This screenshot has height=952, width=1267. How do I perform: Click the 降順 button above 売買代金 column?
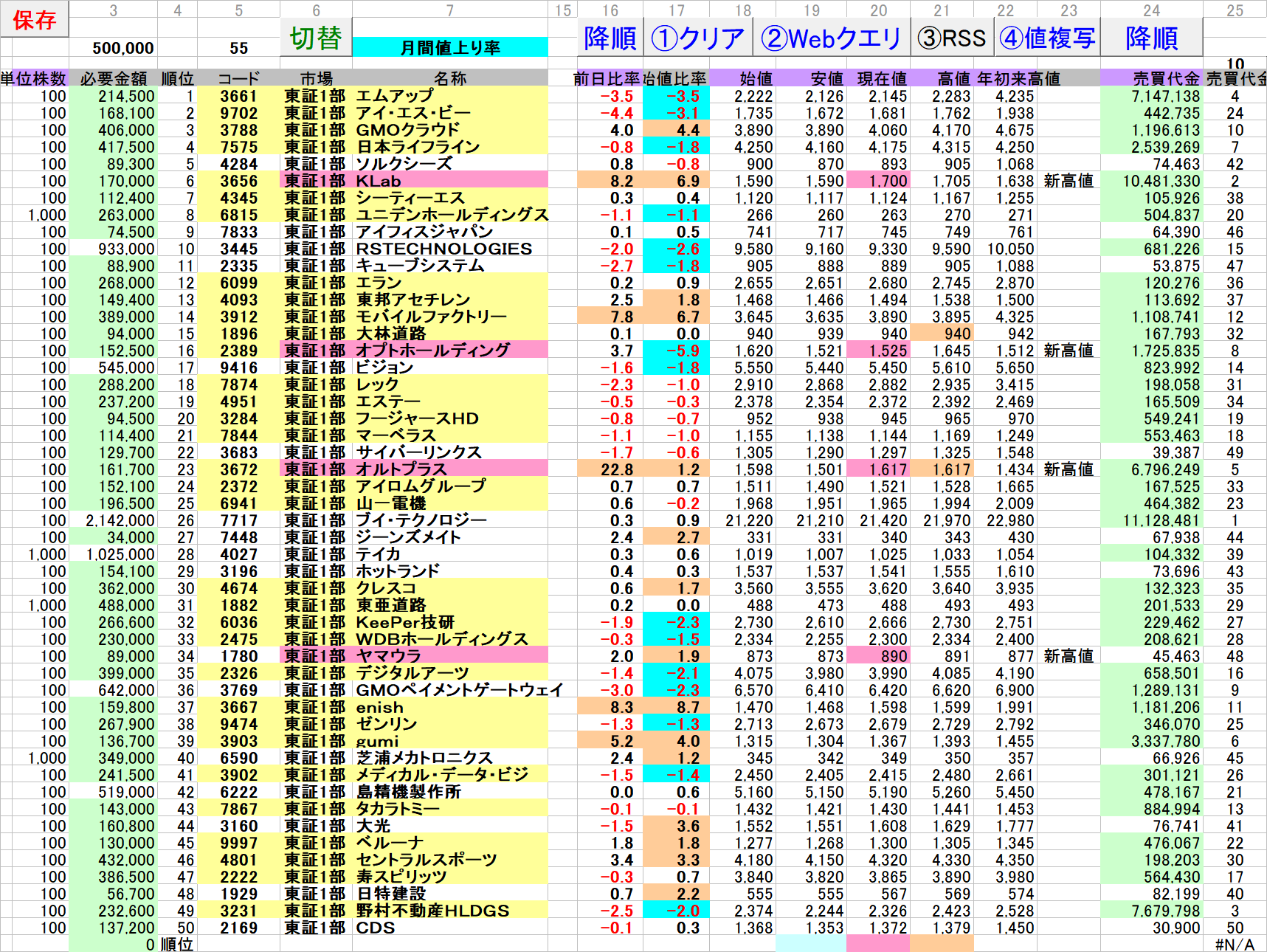(1152, 38)
